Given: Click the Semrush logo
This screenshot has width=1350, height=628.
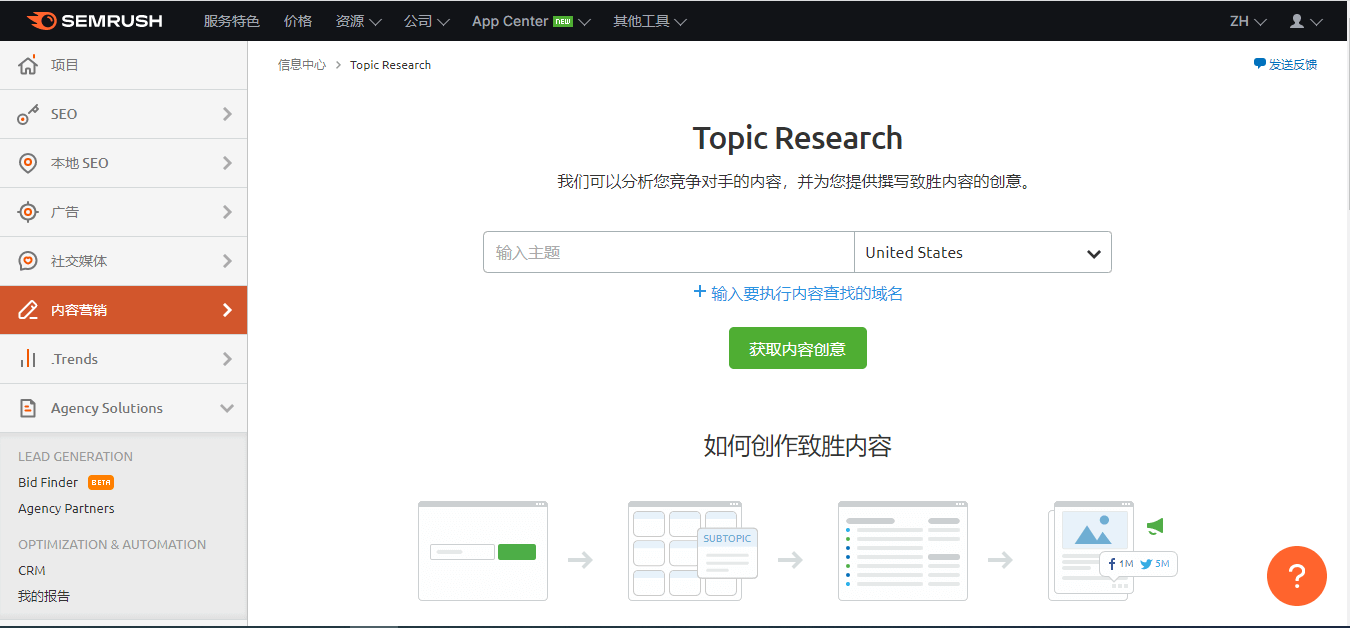Looking at the screenshot, I should click(95, 21).
